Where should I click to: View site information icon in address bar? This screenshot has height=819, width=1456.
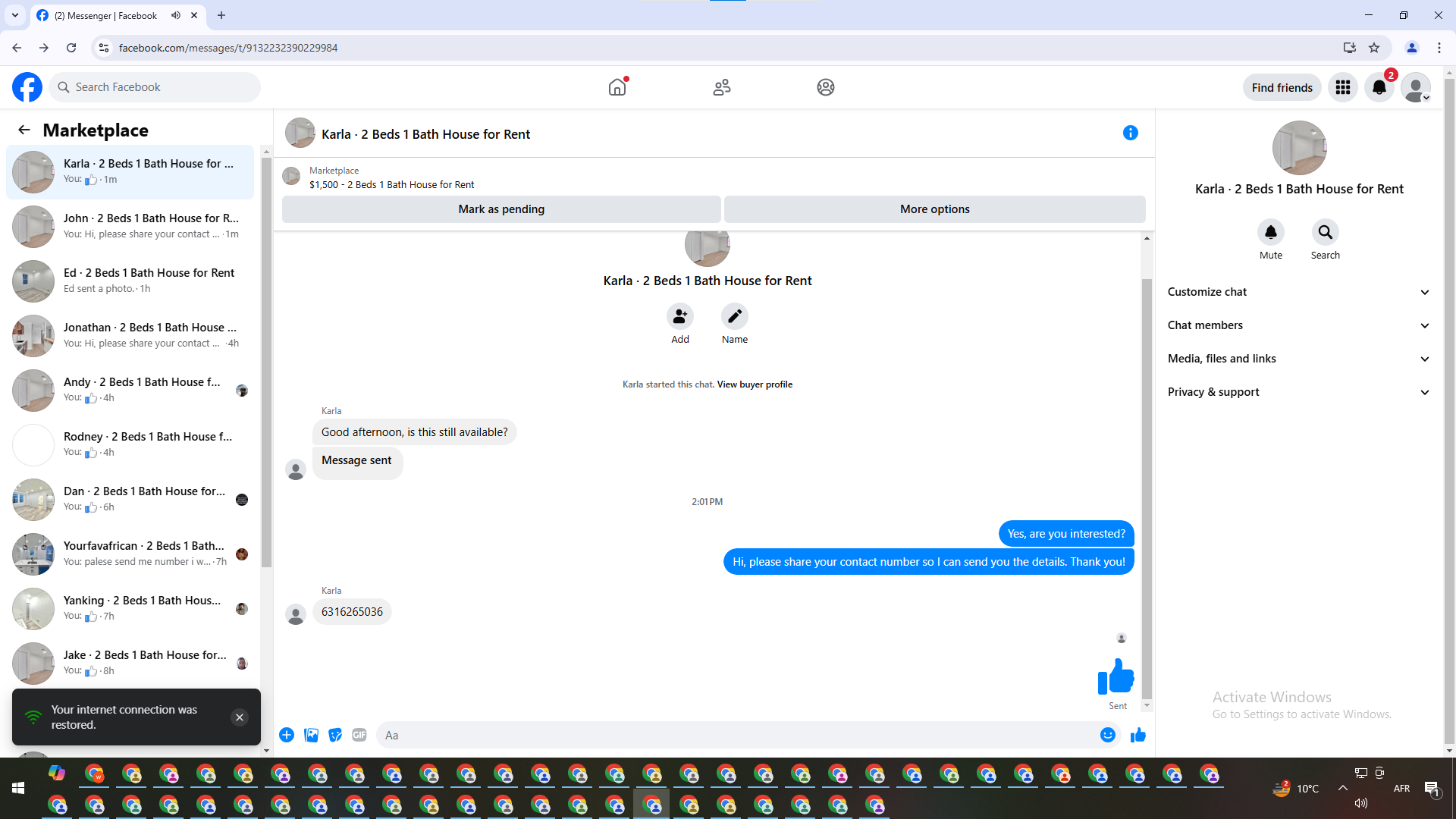[x=104, y=48]
